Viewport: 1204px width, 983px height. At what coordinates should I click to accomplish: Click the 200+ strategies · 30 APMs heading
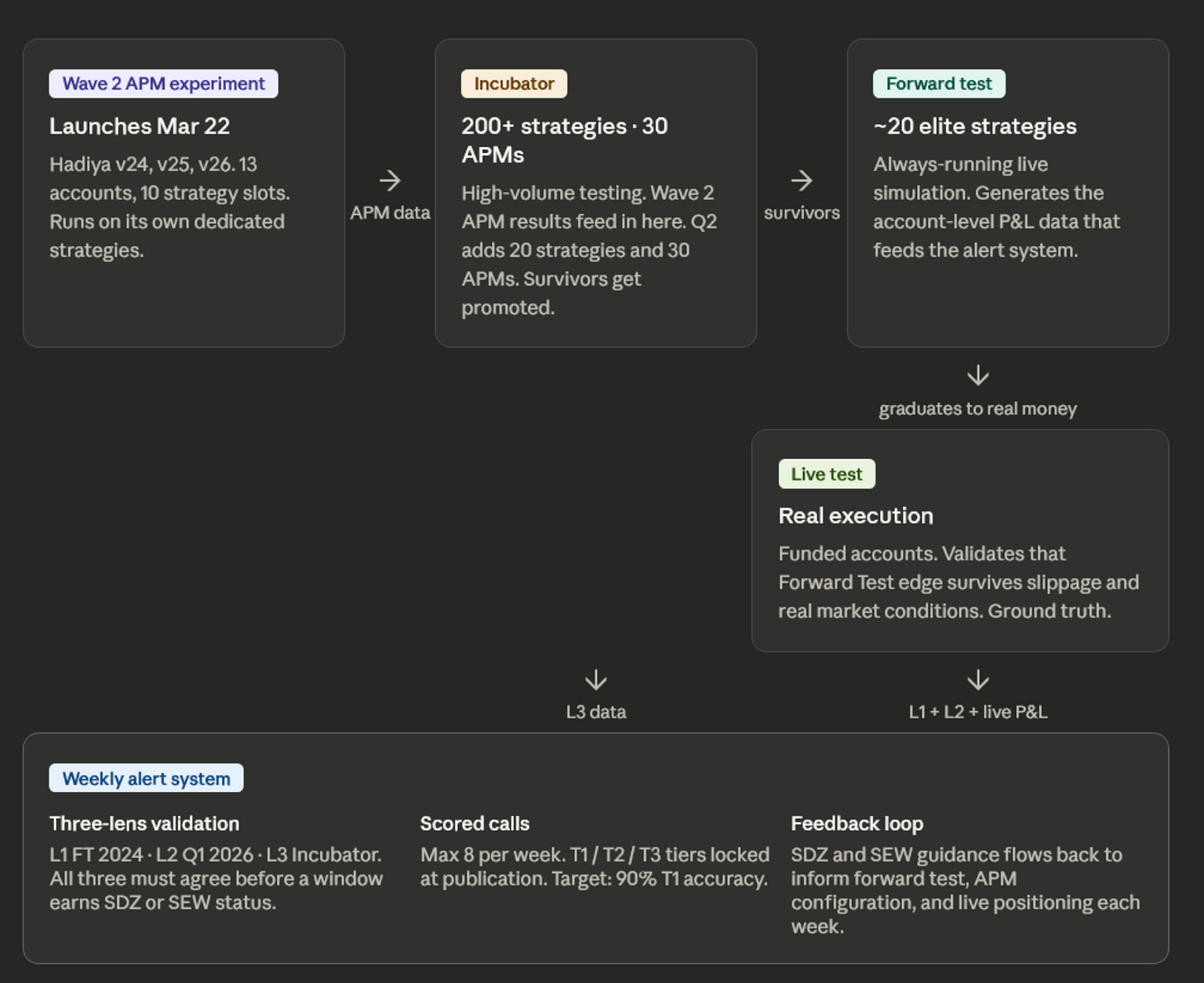coord(565,141)
